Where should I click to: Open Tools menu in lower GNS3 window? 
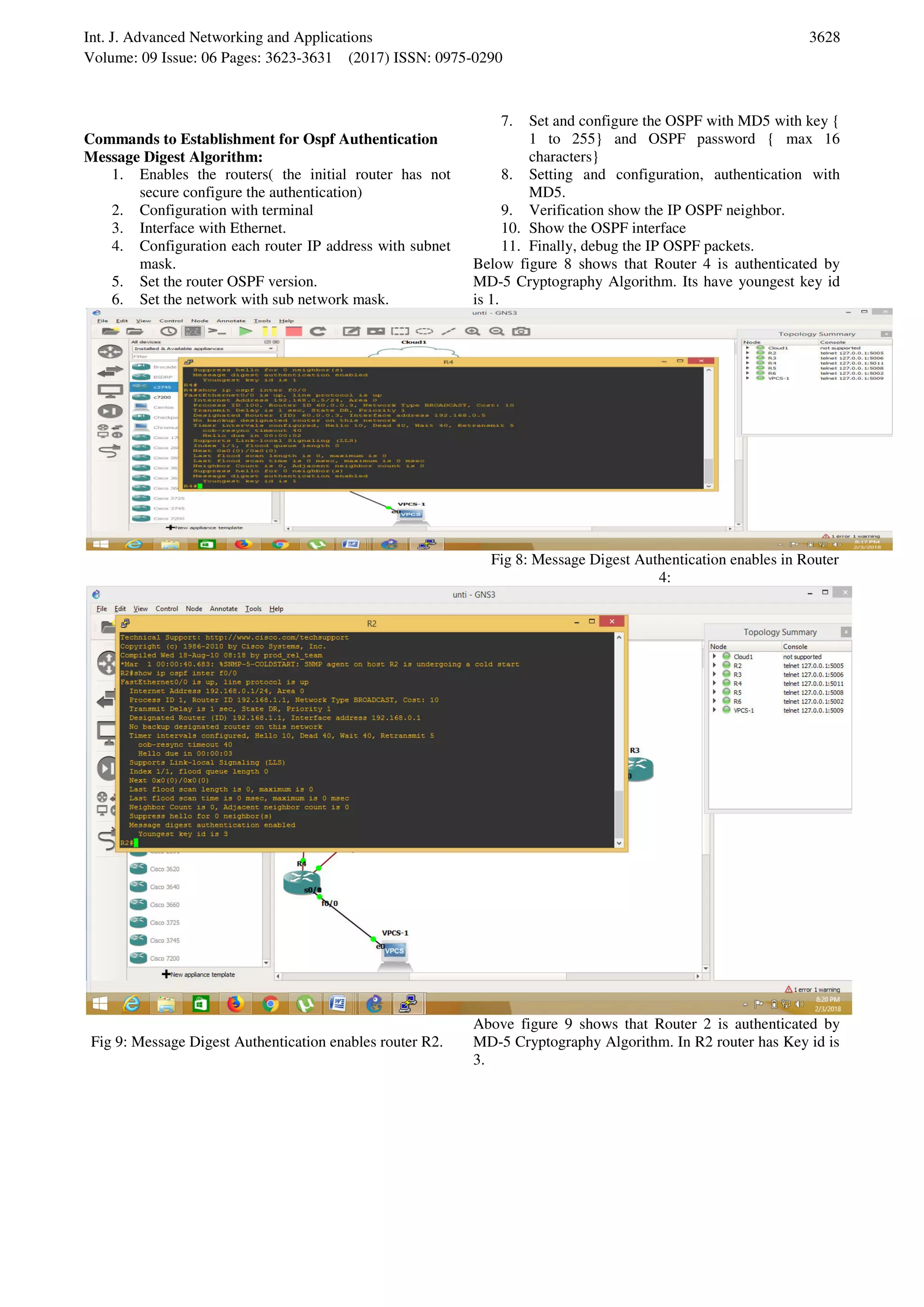coord(253,608)
